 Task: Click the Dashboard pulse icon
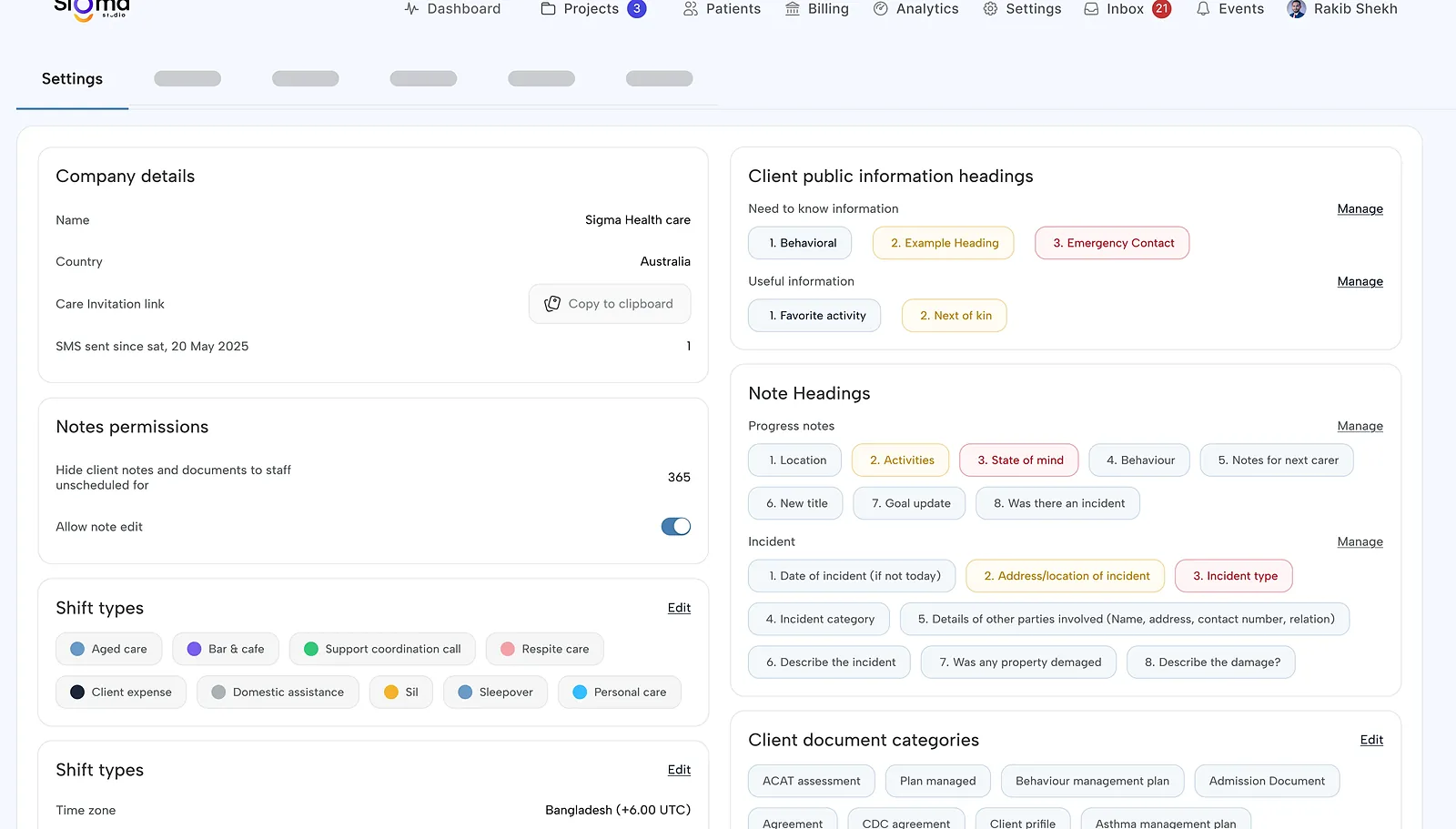(411, 9)
